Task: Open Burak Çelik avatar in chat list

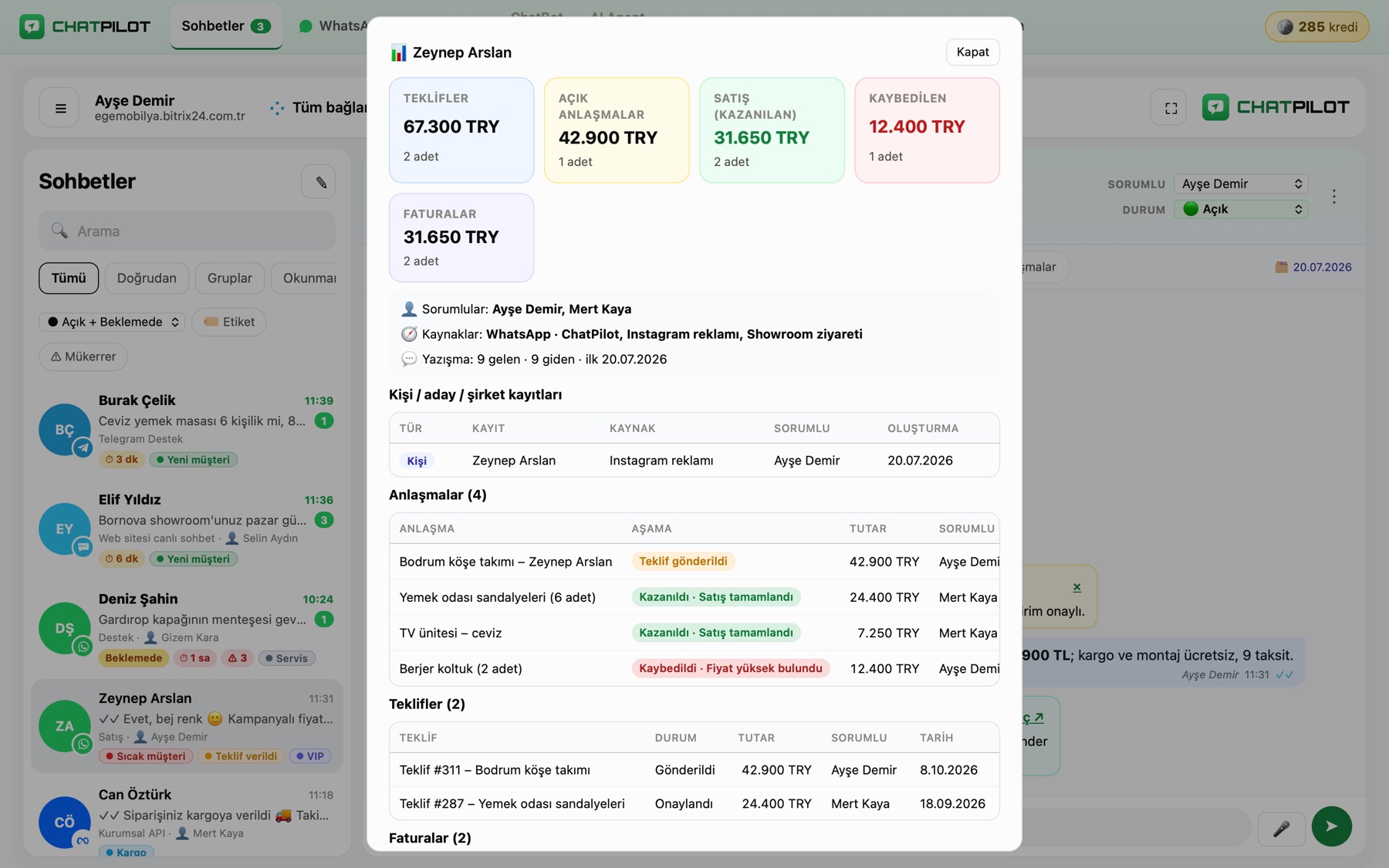Action: point(65,430)
